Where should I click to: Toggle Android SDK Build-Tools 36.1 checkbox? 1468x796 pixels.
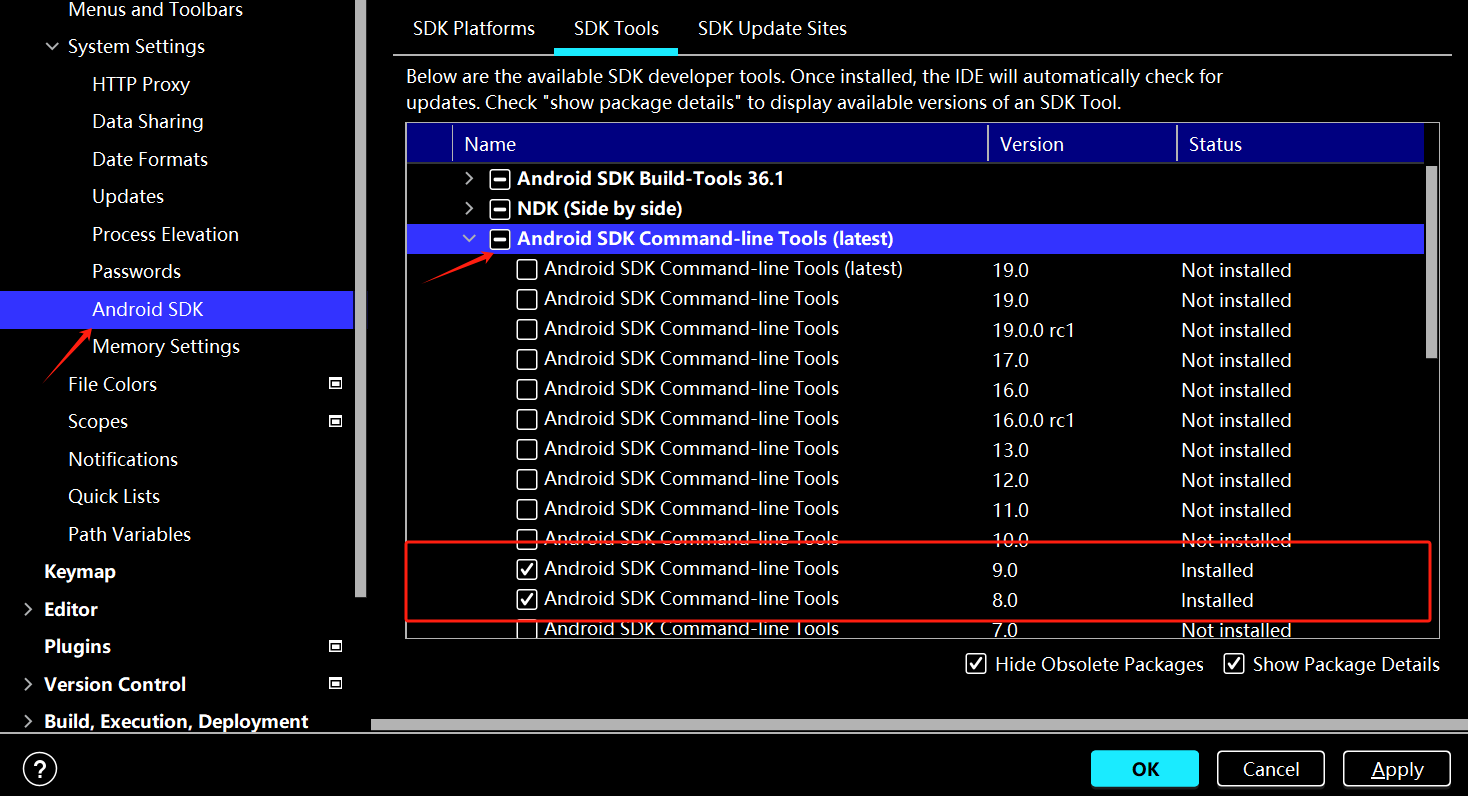point(499,179)
